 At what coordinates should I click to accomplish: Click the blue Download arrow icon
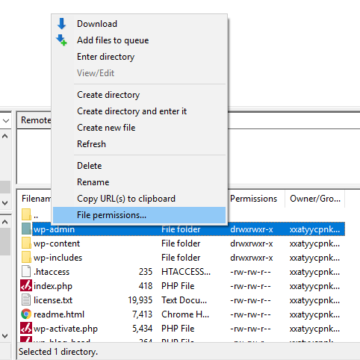point(62,24)
